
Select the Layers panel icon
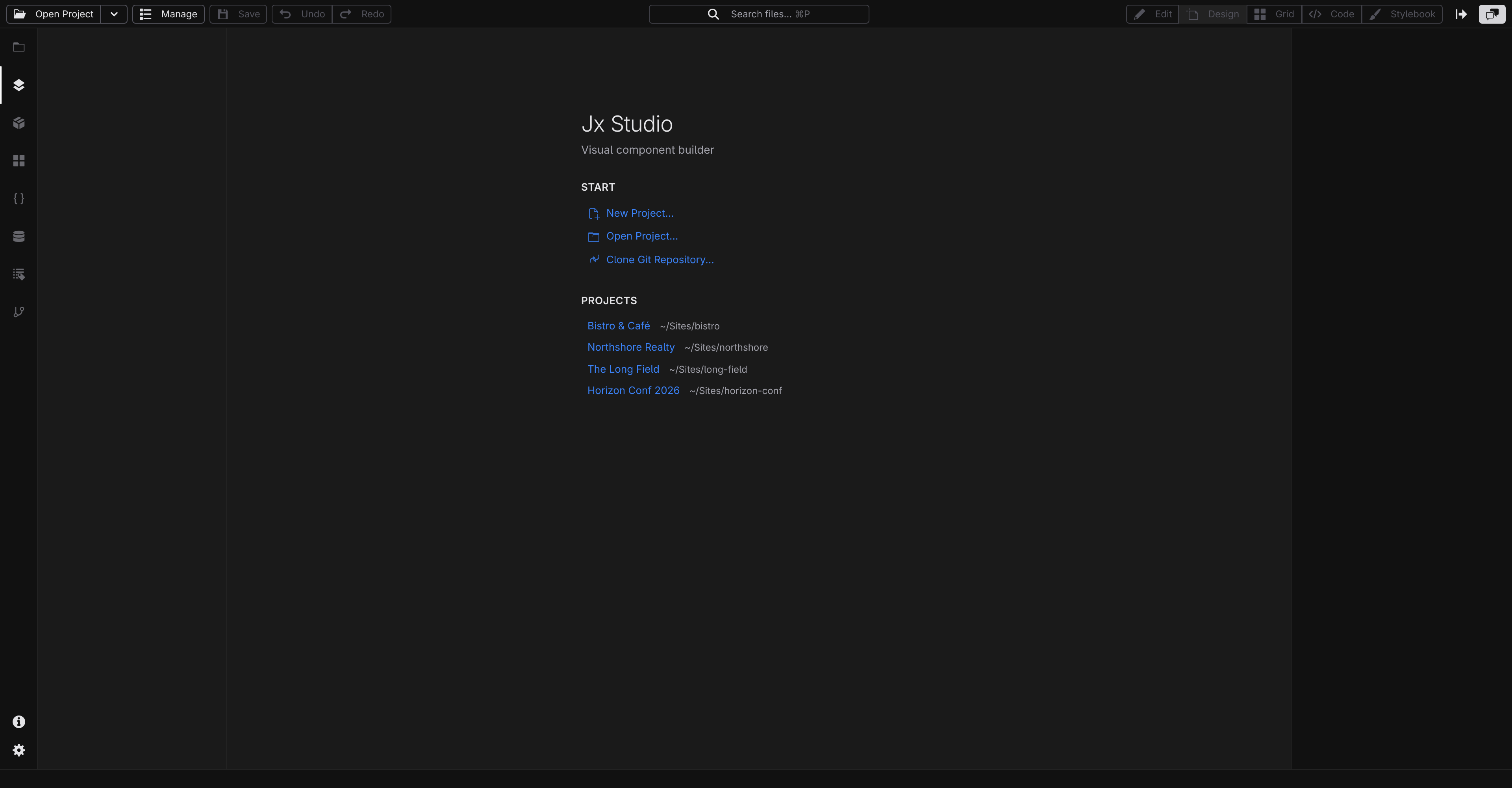19,85
